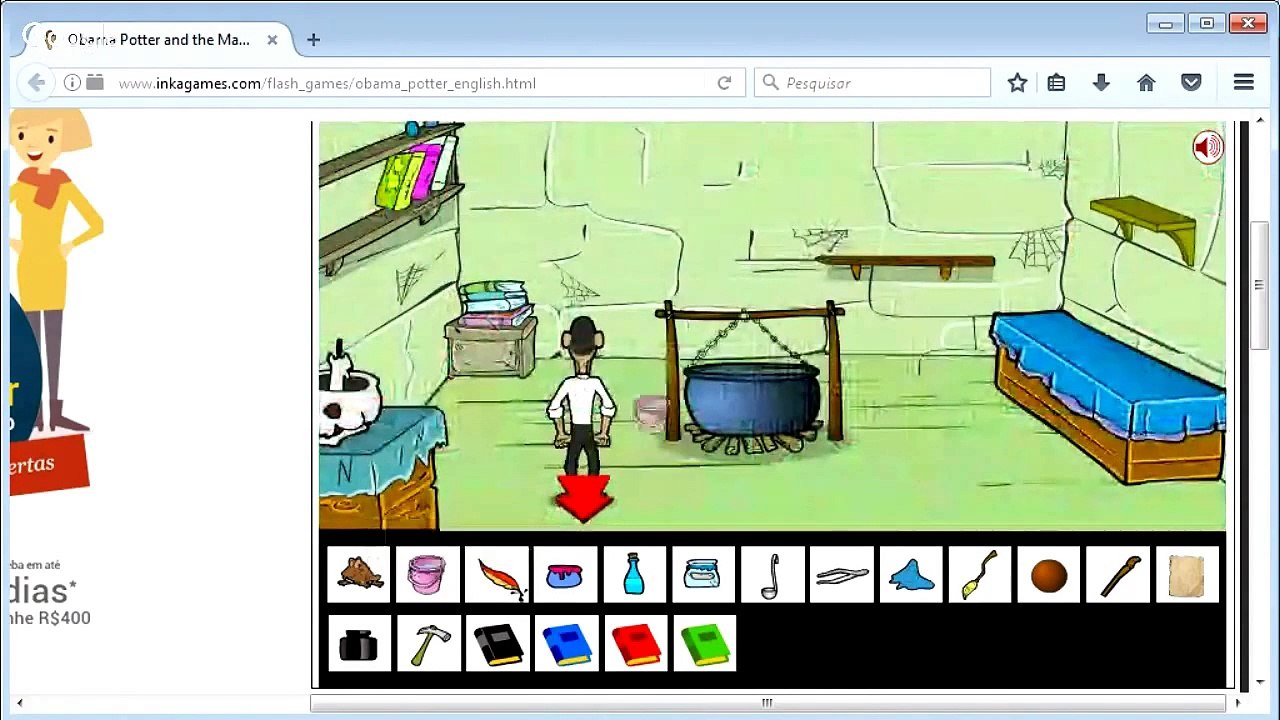The width and height of the screenshot is (1280, 720).
Task: Open the Firefox hamburger menu
Action: (x=1244, y=83)
